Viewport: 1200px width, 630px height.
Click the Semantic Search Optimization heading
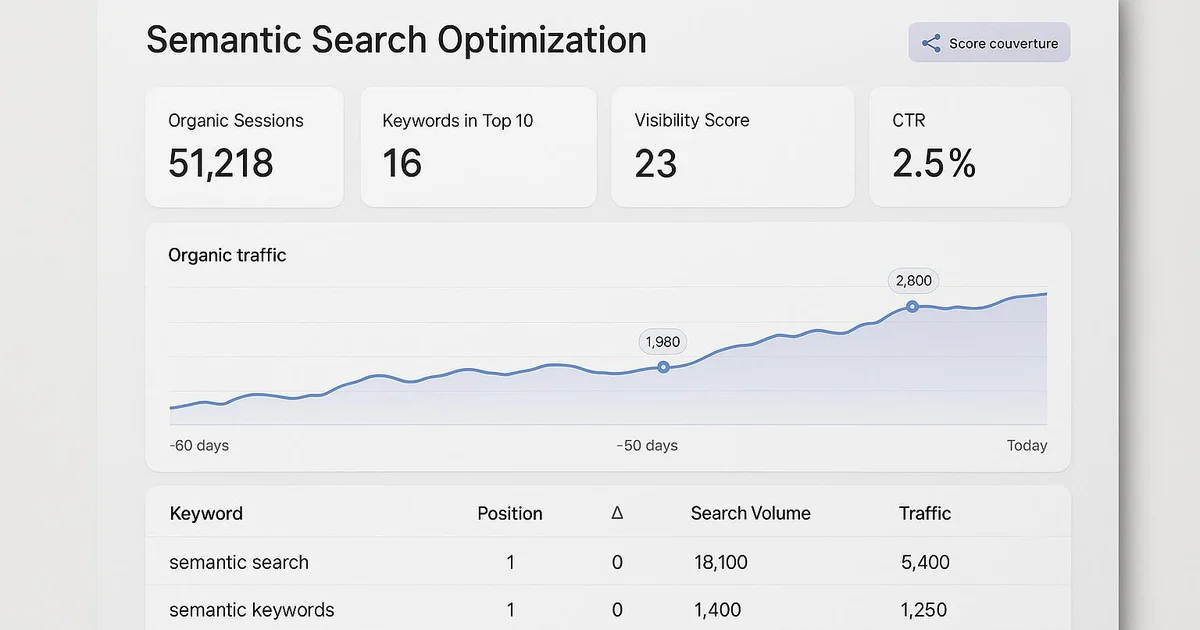click(x=396, y=40)
